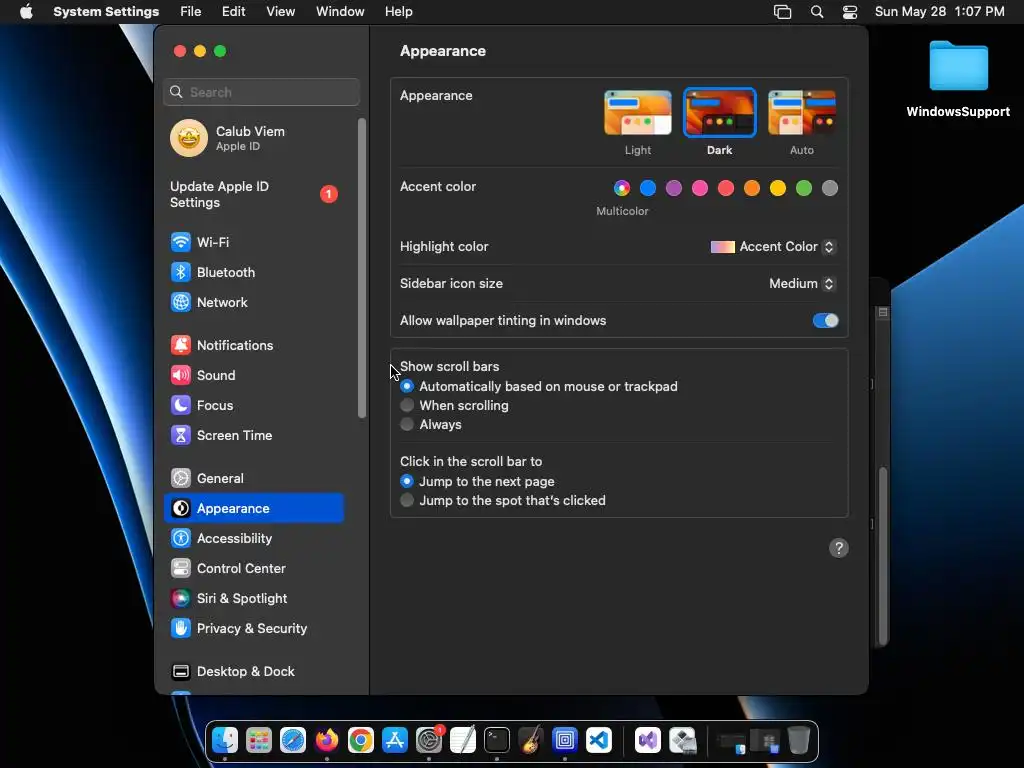This screenshot has height=768, width=1024.
Task: Open Accessibility settings
Action: click(253, 539)
